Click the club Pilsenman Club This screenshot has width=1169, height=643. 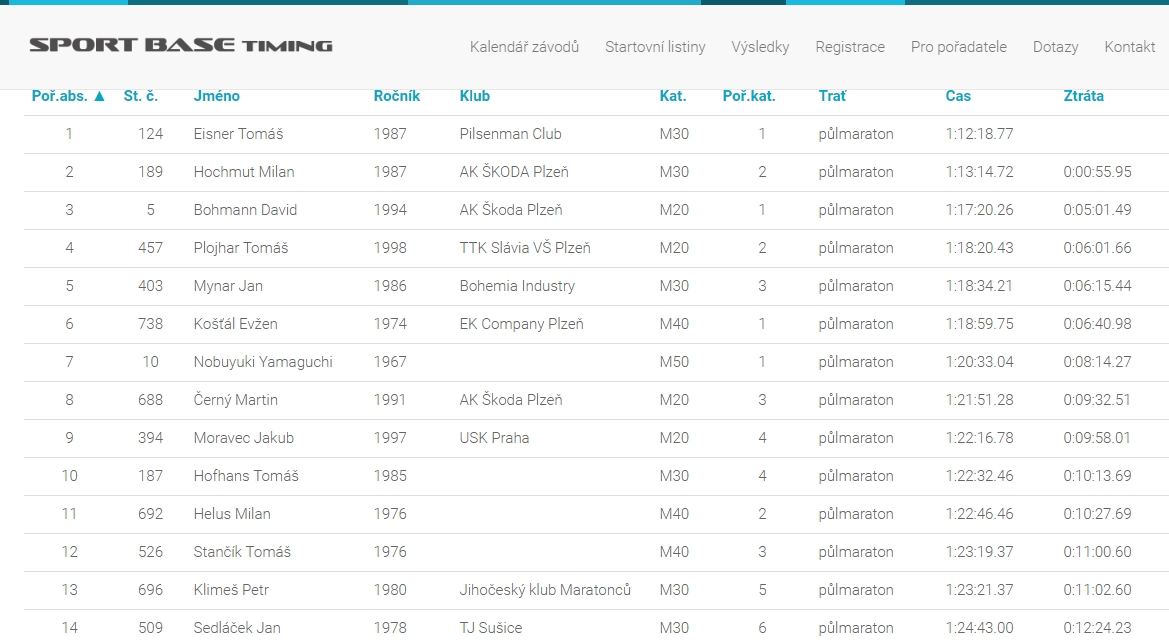click(x=511, y=134)
